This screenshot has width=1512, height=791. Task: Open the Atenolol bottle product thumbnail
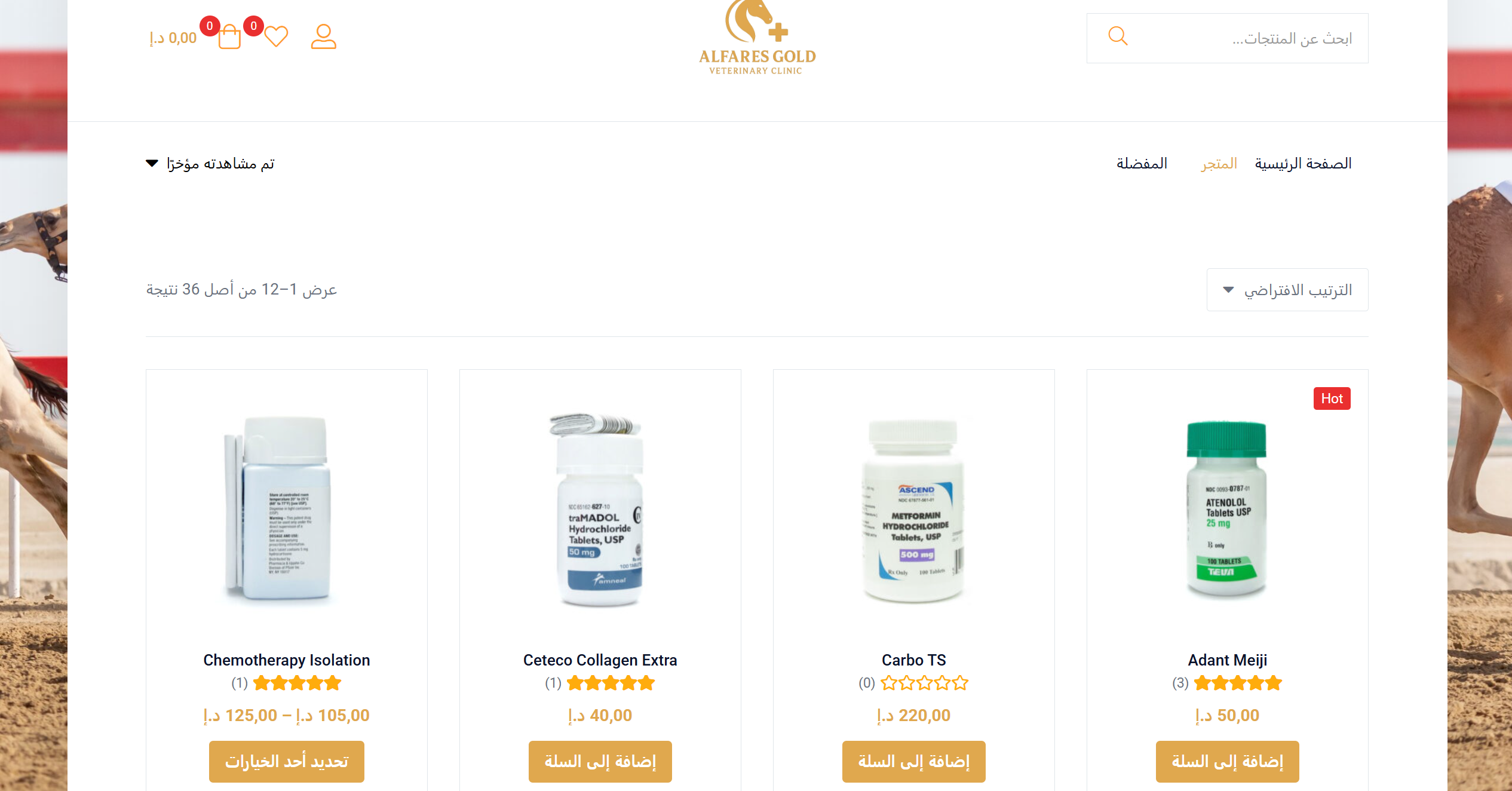(x=1227, y=509)
